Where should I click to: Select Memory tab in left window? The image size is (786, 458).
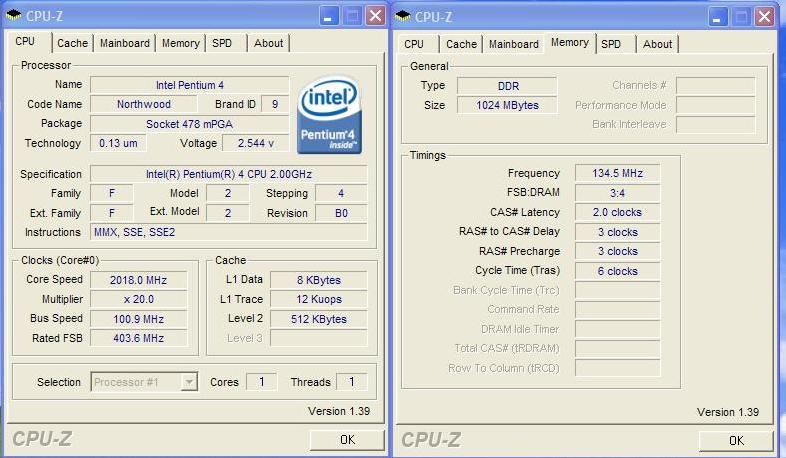(180, 44)
